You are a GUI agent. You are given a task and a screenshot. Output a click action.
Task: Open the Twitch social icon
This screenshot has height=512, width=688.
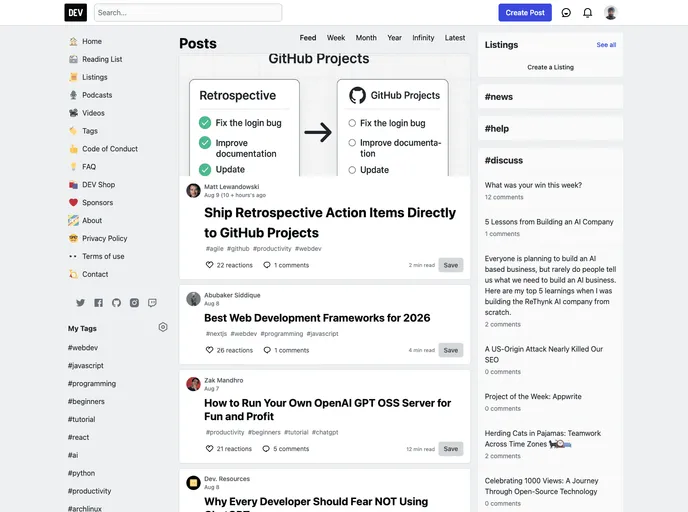coord(152,303)
